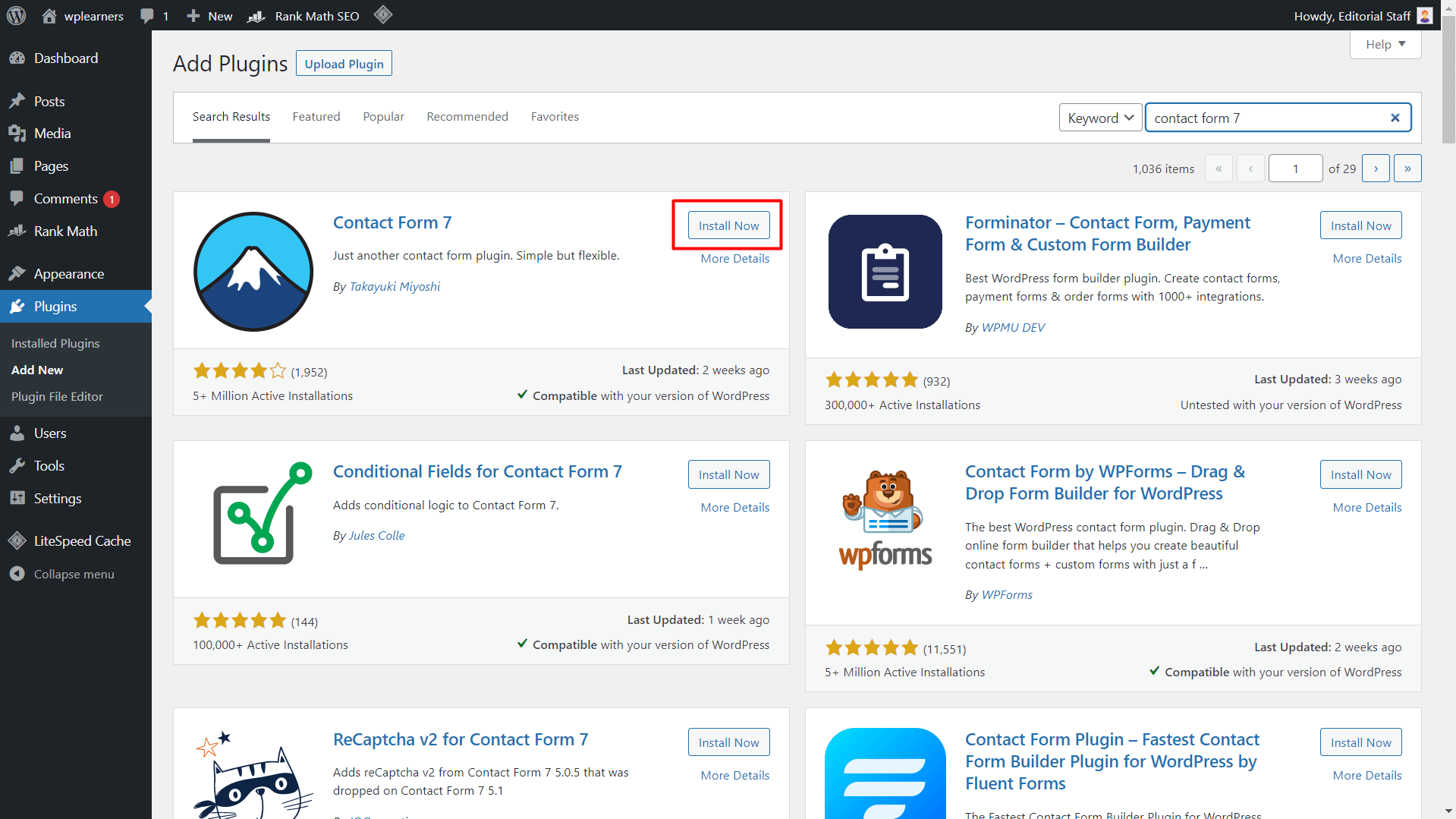Switch to Recommended tab
Screen dimensions: 1456x819
(467, 117)
